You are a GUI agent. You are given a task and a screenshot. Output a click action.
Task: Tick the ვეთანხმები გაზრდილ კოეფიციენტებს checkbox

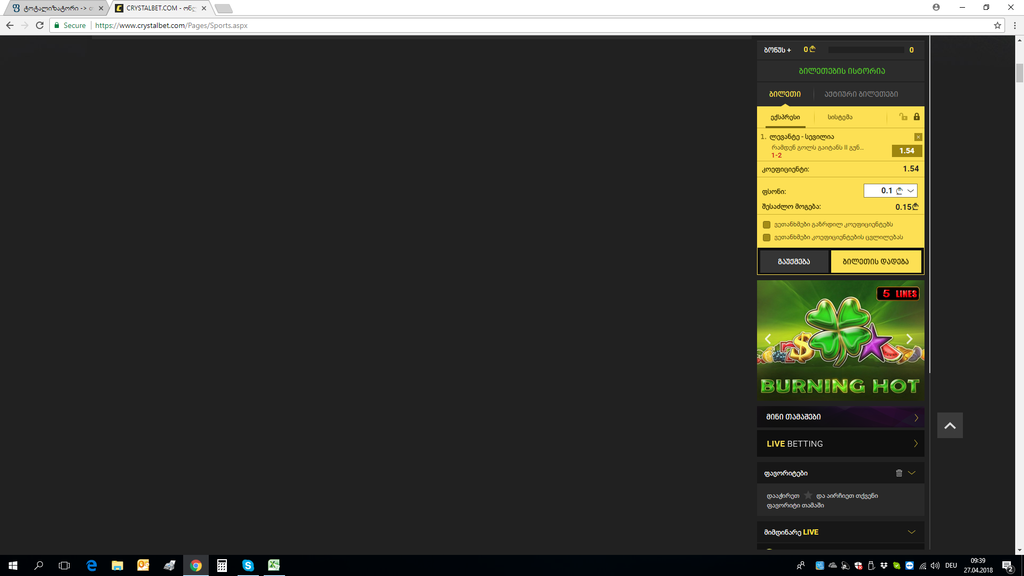point(767,225)
